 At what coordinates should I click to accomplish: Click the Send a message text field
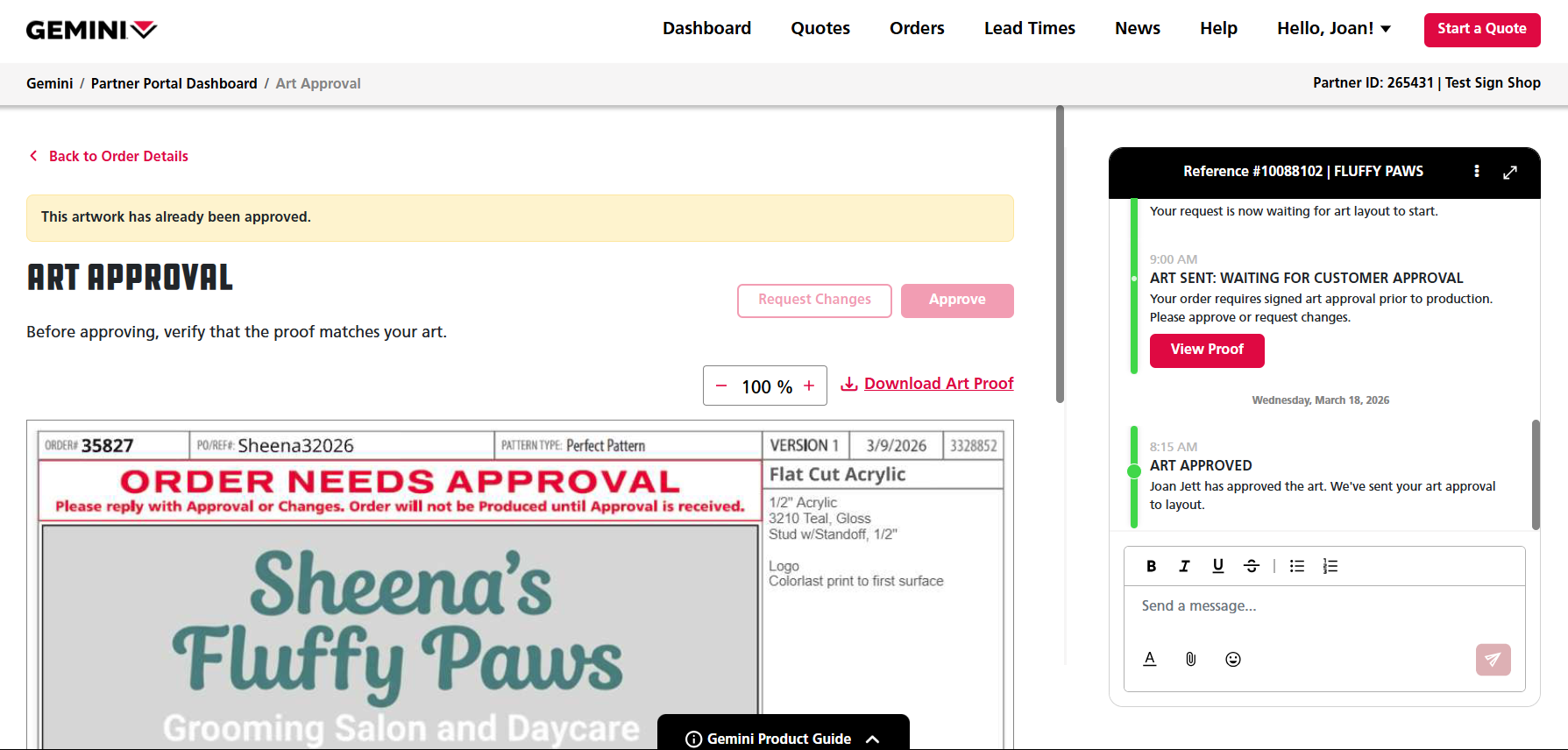click(1323, 606)
